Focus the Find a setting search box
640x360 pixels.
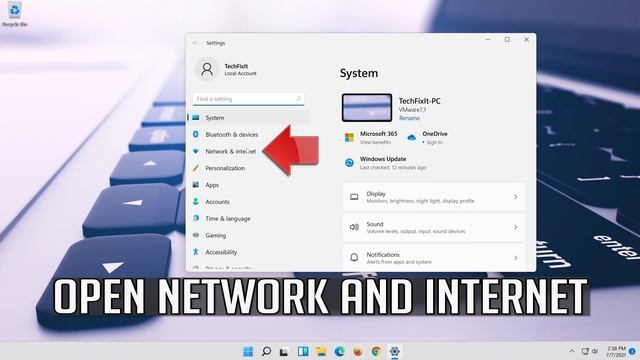(x=248, y=99)
